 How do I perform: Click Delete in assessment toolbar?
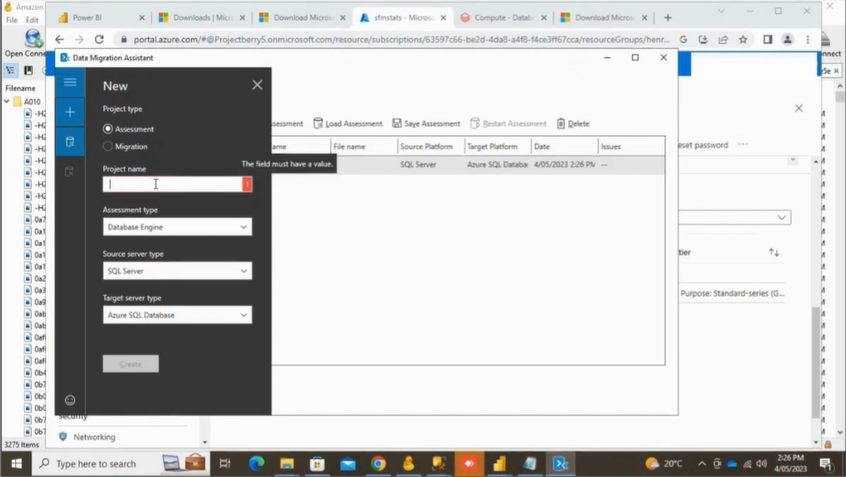[573, 124]
